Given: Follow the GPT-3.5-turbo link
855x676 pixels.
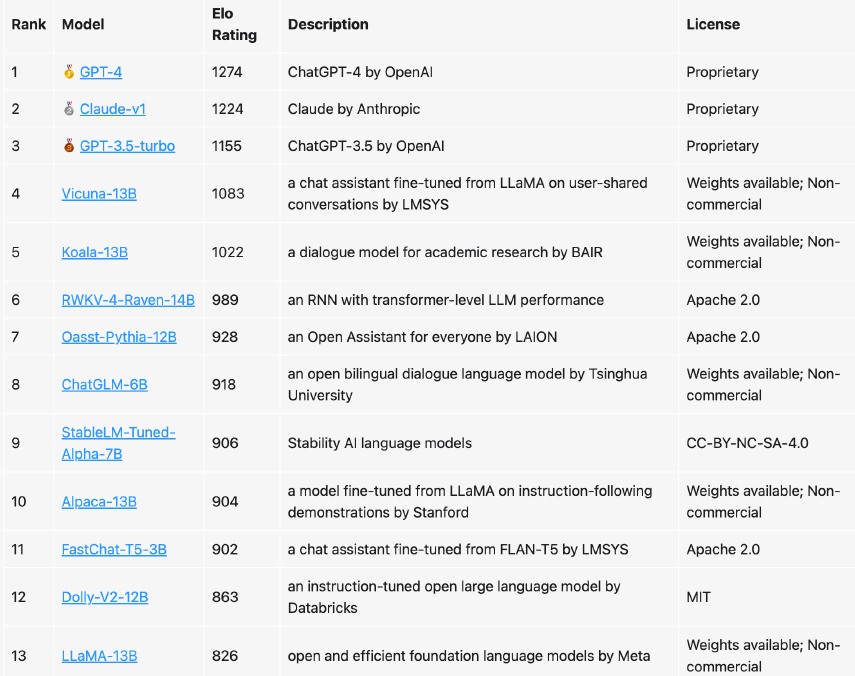Looking at the screenshot, I should click(x=127, y=146).
